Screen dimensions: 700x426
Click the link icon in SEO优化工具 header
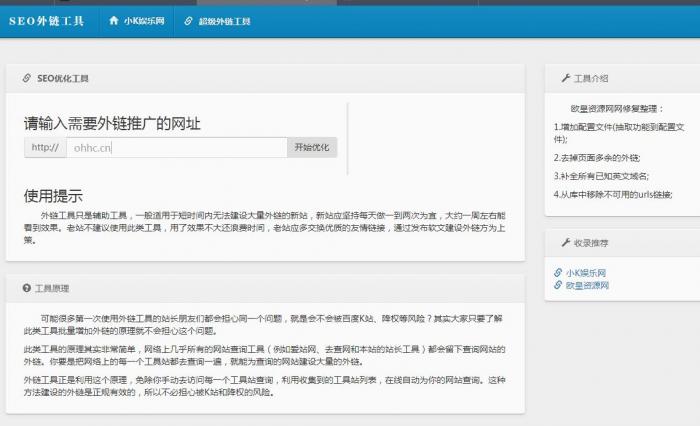pyautogui.click(x=27, y=78)
